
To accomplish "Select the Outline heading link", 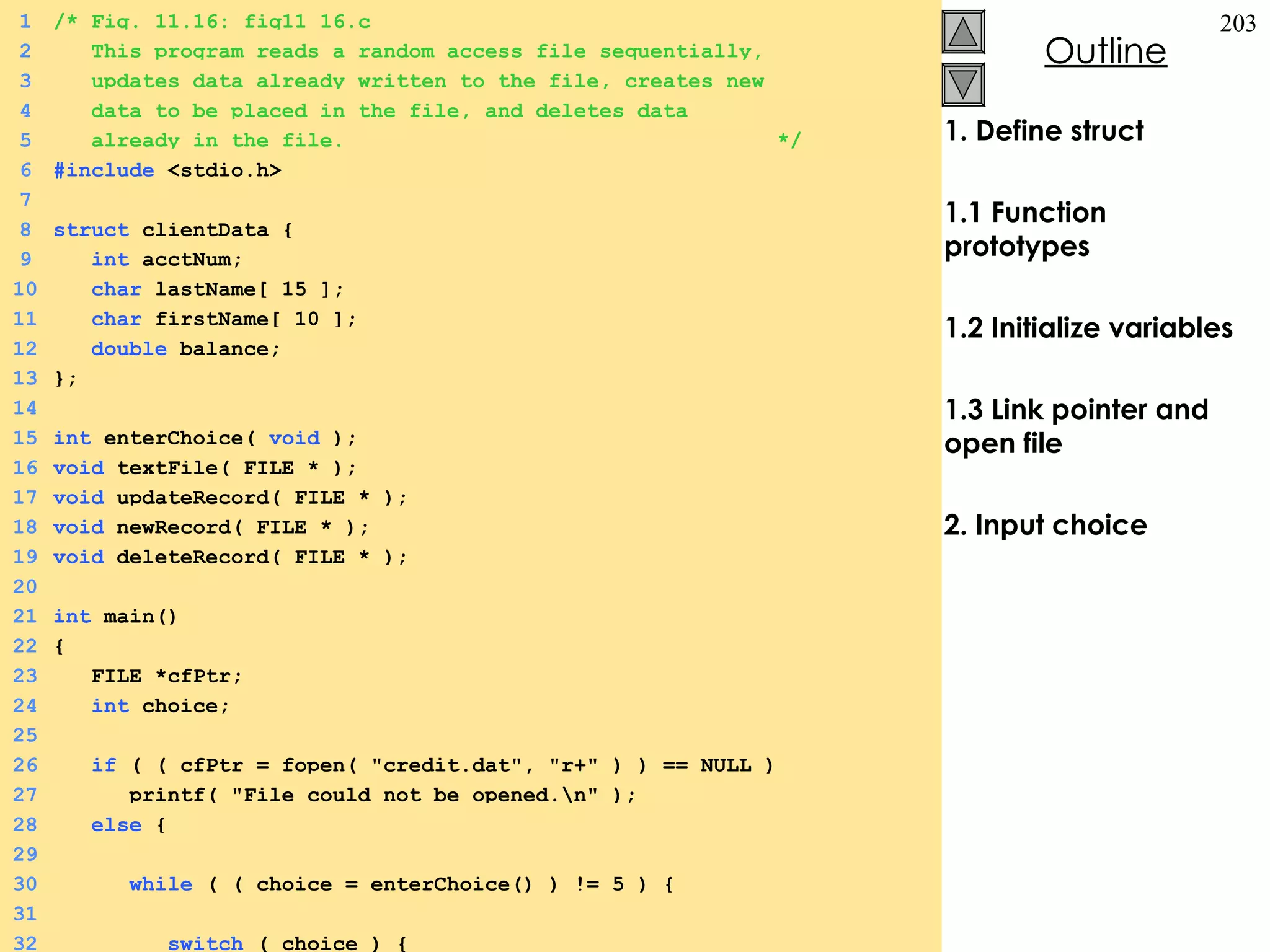I will point(1106,51).
